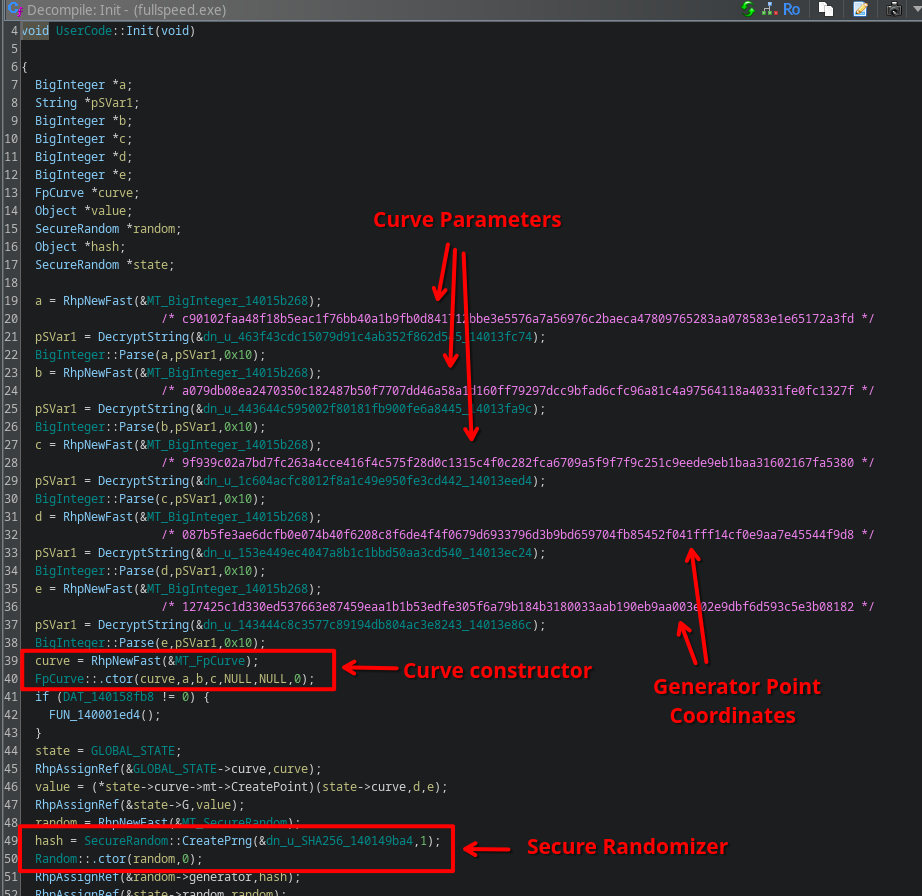922x896 pixels.
Task: Click 'dn_u_443644c595002f80181fb900fe6a8445' symbol
Action: pyautogui.click(x=368, y=409)
